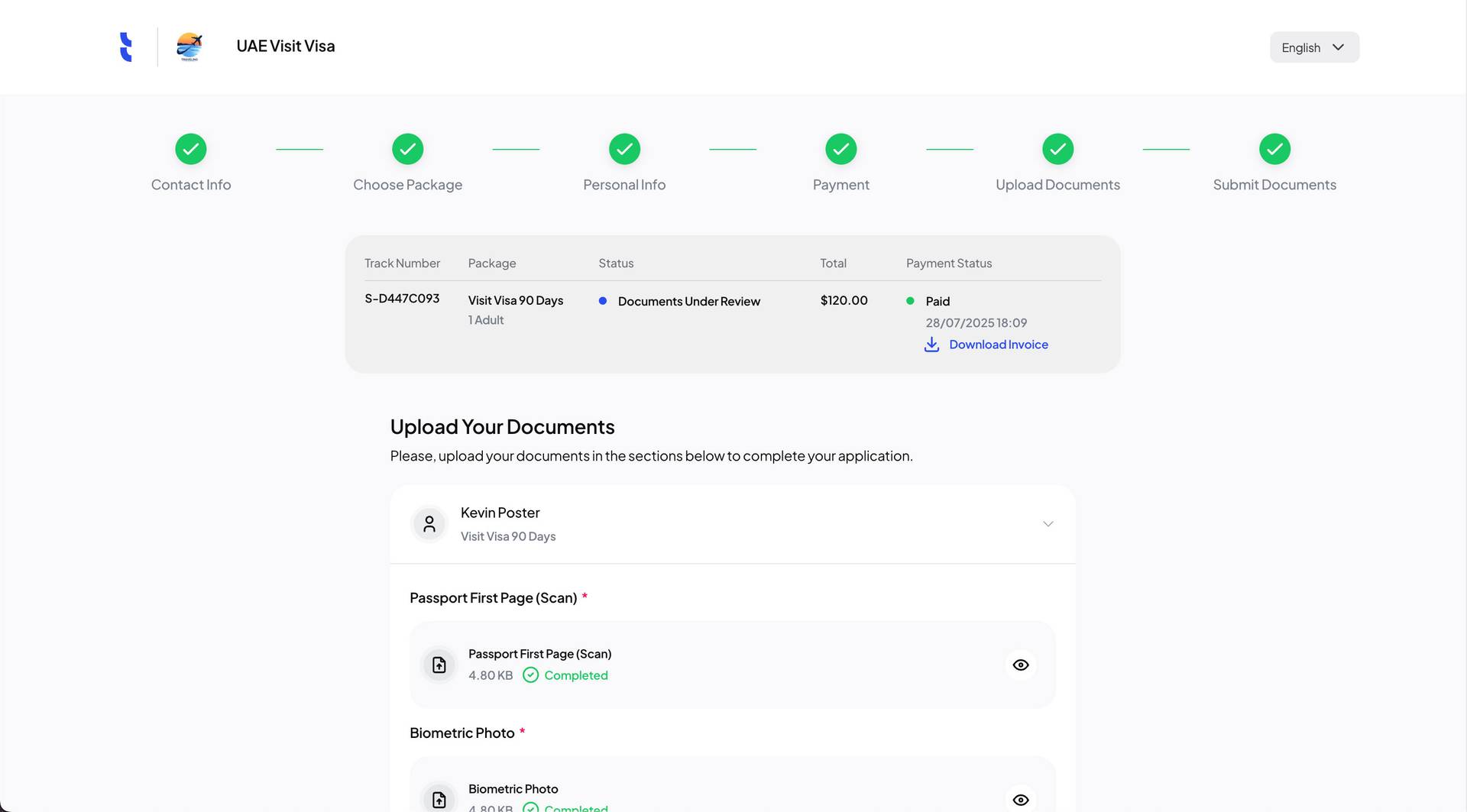Screen dimensions: 1467x812
Task: Click the blue brand logo in header
Action: coord(126,47)
